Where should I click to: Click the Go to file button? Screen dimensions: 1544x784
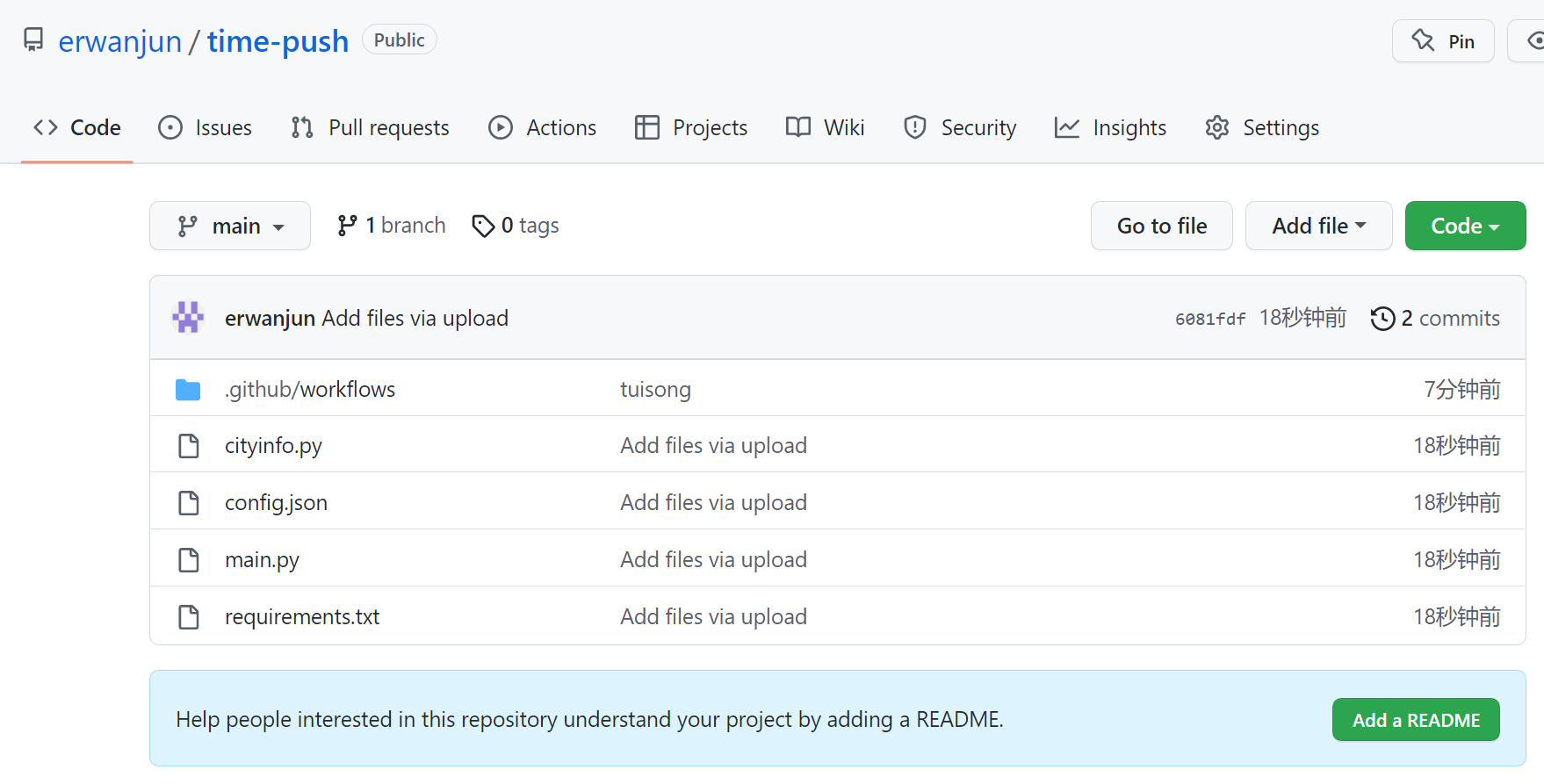(x=1161, y=226)
